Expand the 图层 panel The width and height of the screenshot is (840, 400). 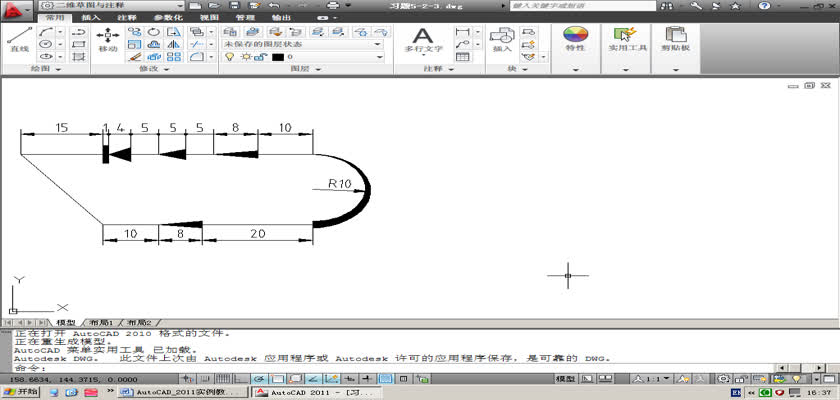pos(306,69)
